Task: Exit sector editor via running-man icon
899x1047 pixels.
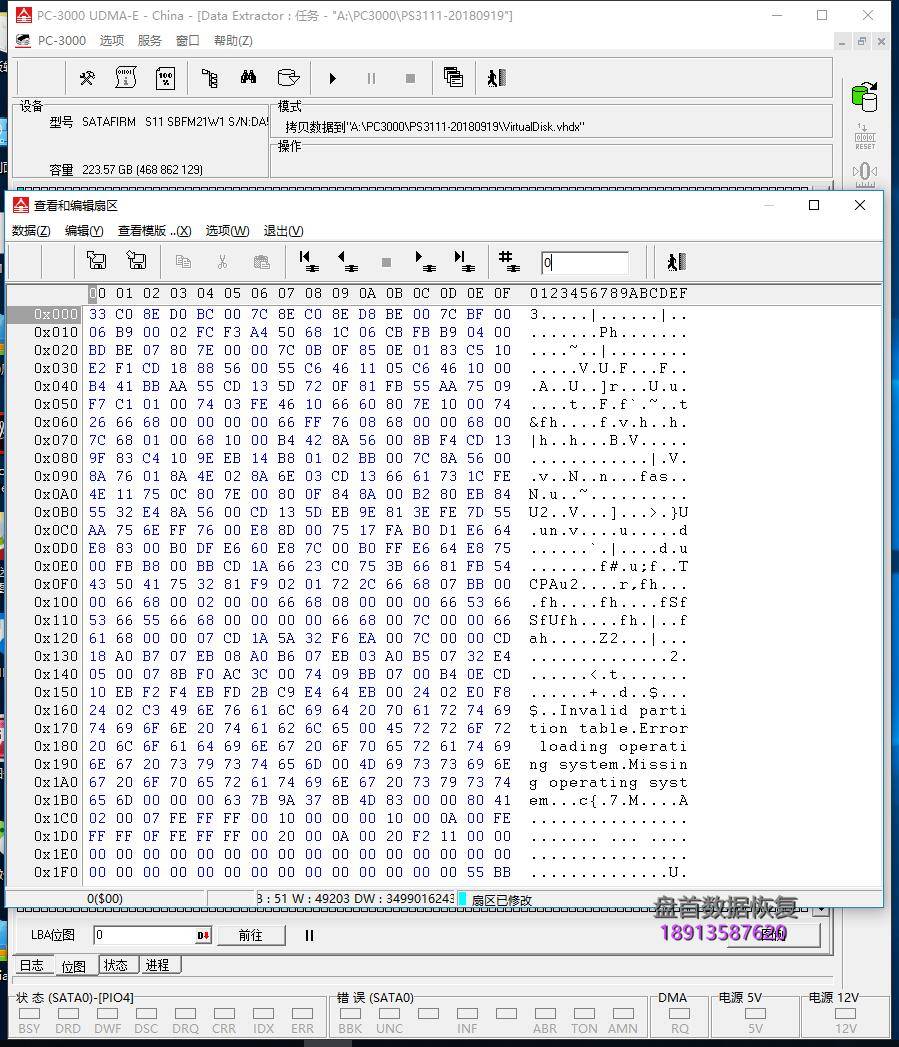Action: 676,262
